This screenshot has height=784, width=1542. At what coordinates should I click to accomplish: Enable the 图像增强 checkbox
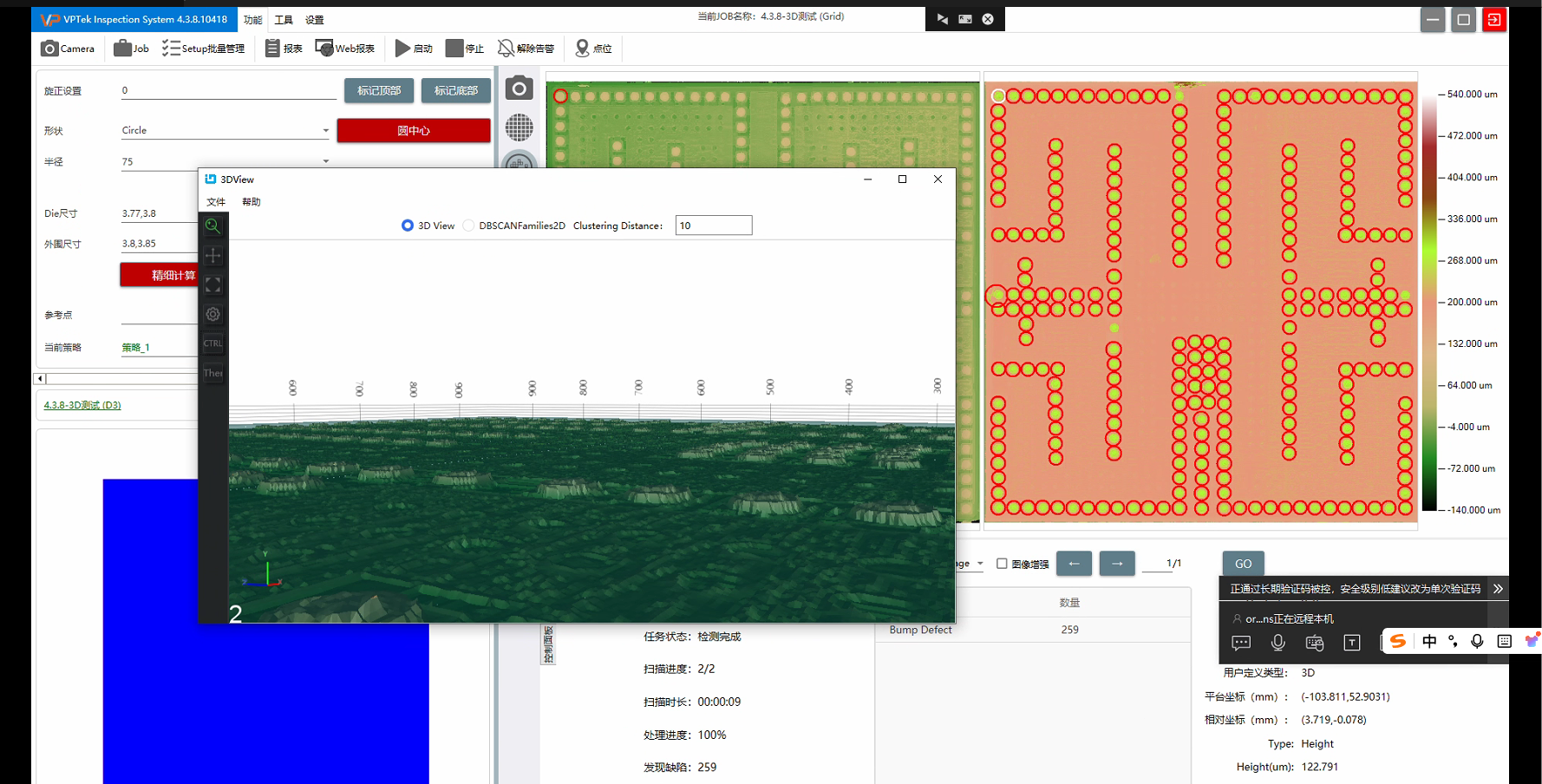click(x=1002, y=564)
